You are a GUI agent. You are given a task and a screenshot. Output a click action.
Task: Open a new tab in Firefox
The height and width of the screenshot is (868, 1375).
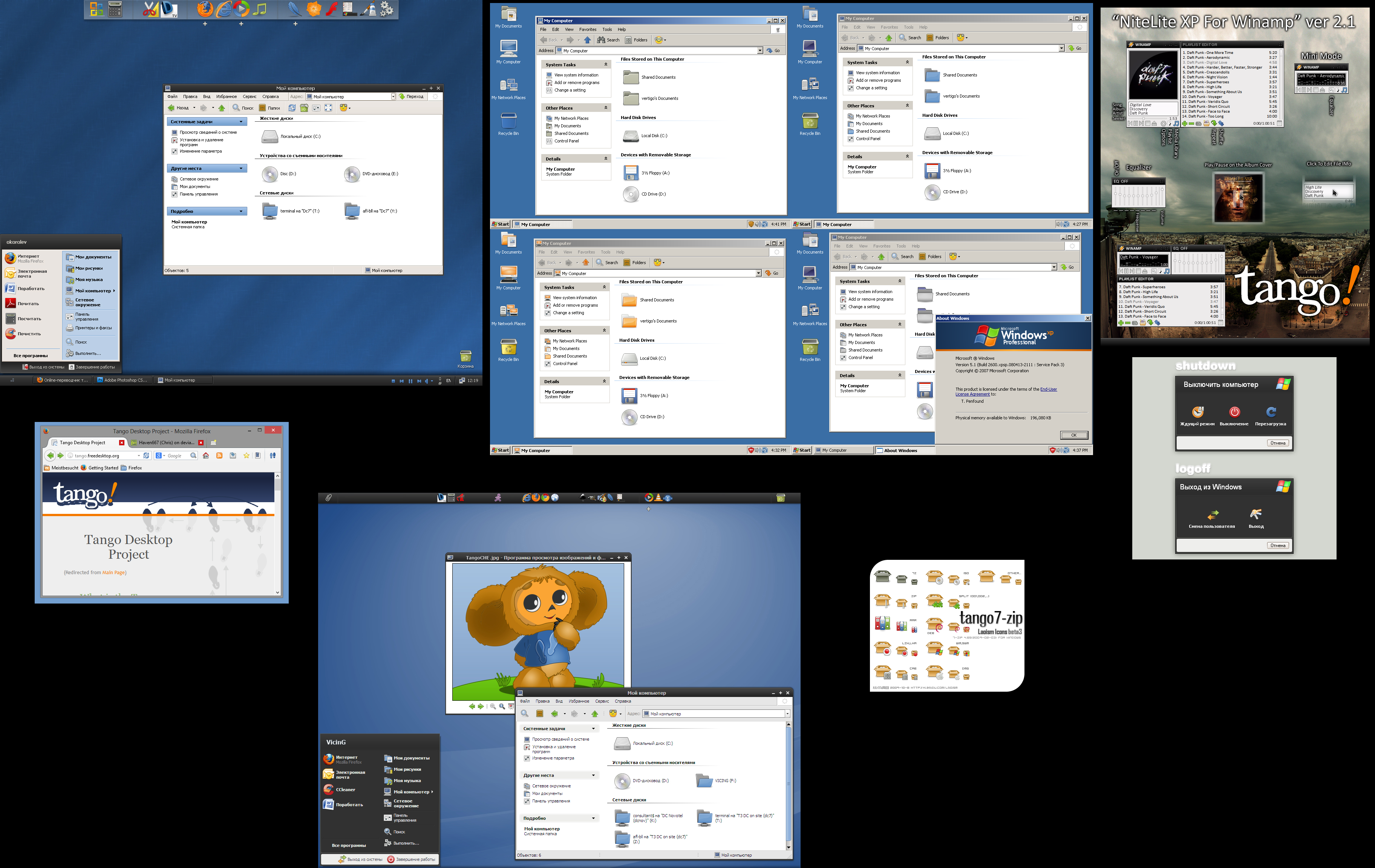[x=214, y=443]
